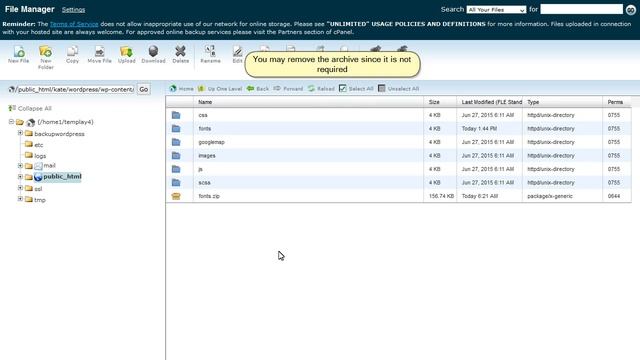Reload the file listing
640x360 pixels.
pyautogui.click(x=321, y=89)
